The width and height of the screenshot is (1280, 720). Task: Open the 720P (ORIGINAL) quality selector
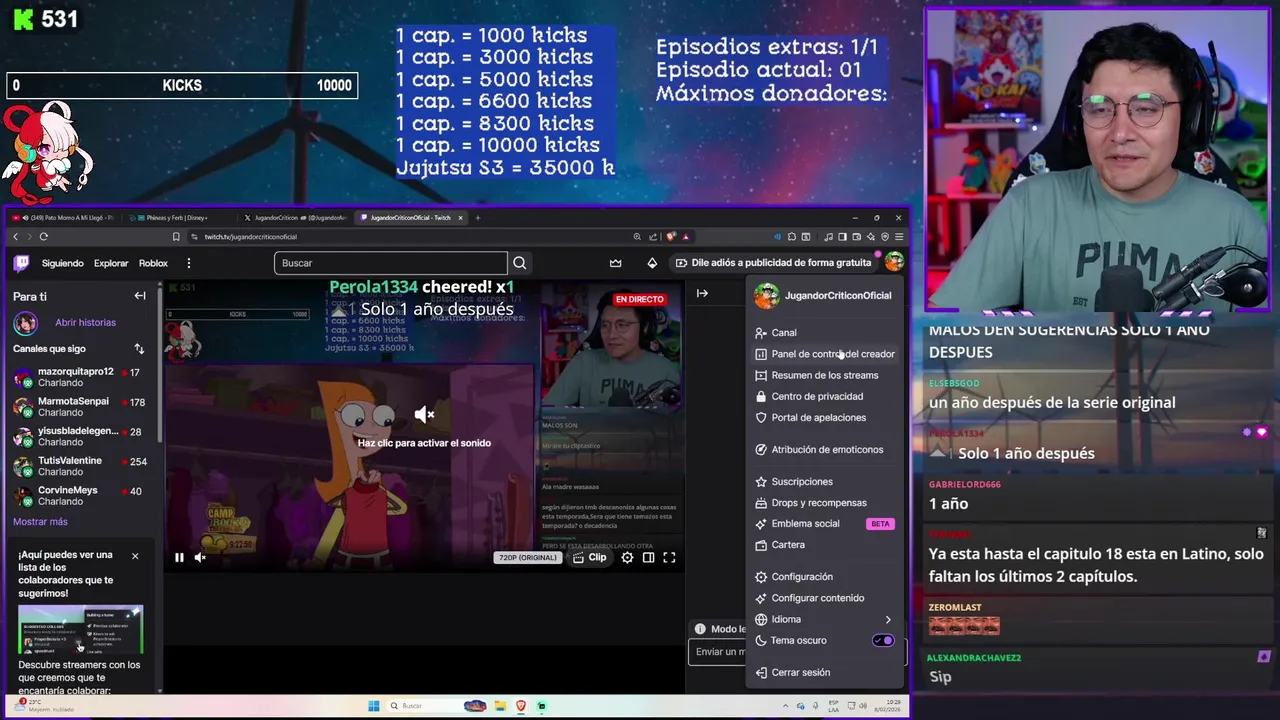[x=527, y=558]
